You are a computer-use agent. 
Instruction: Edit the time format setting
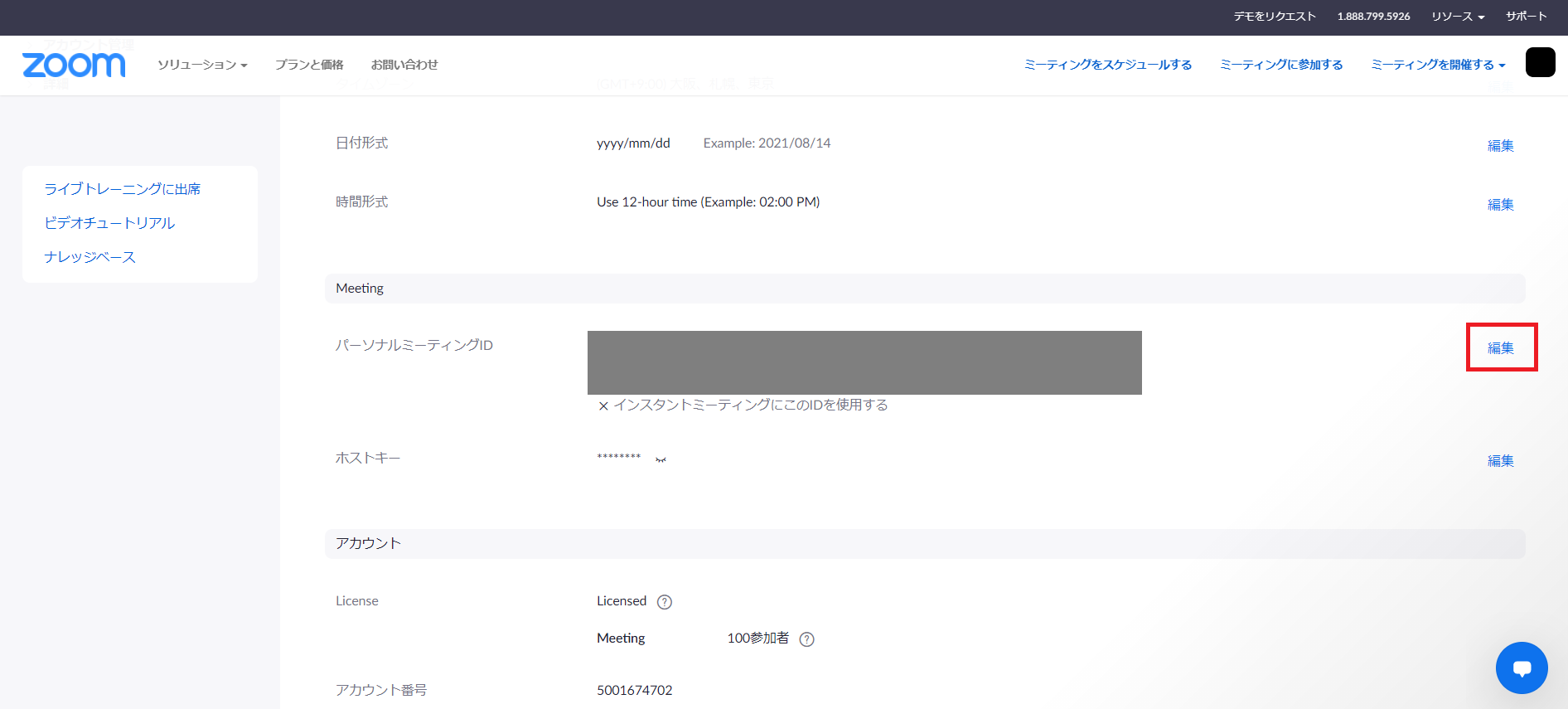click(x=1500, y=205)
